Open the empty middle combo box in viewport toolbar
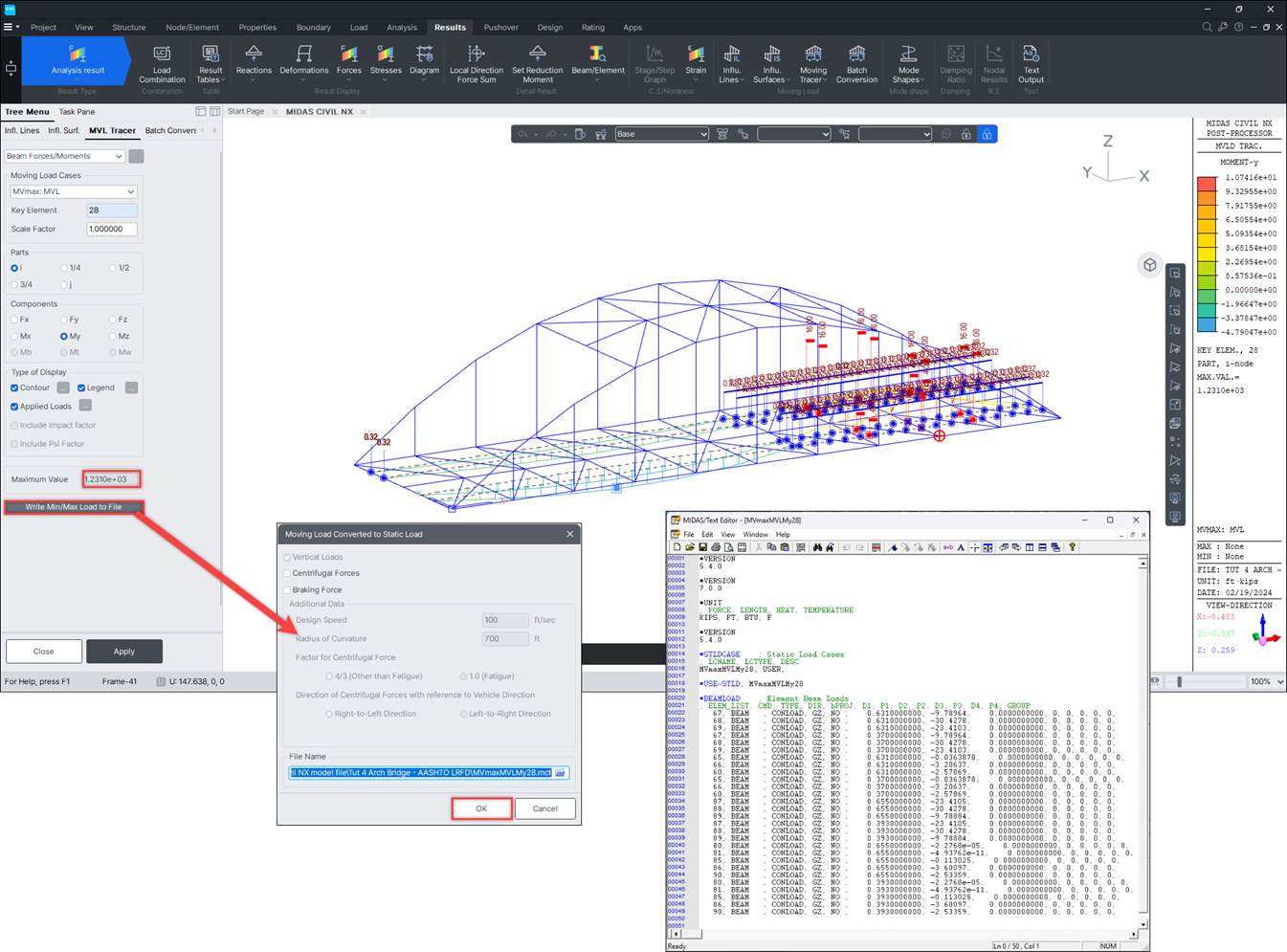 point(793,134)
